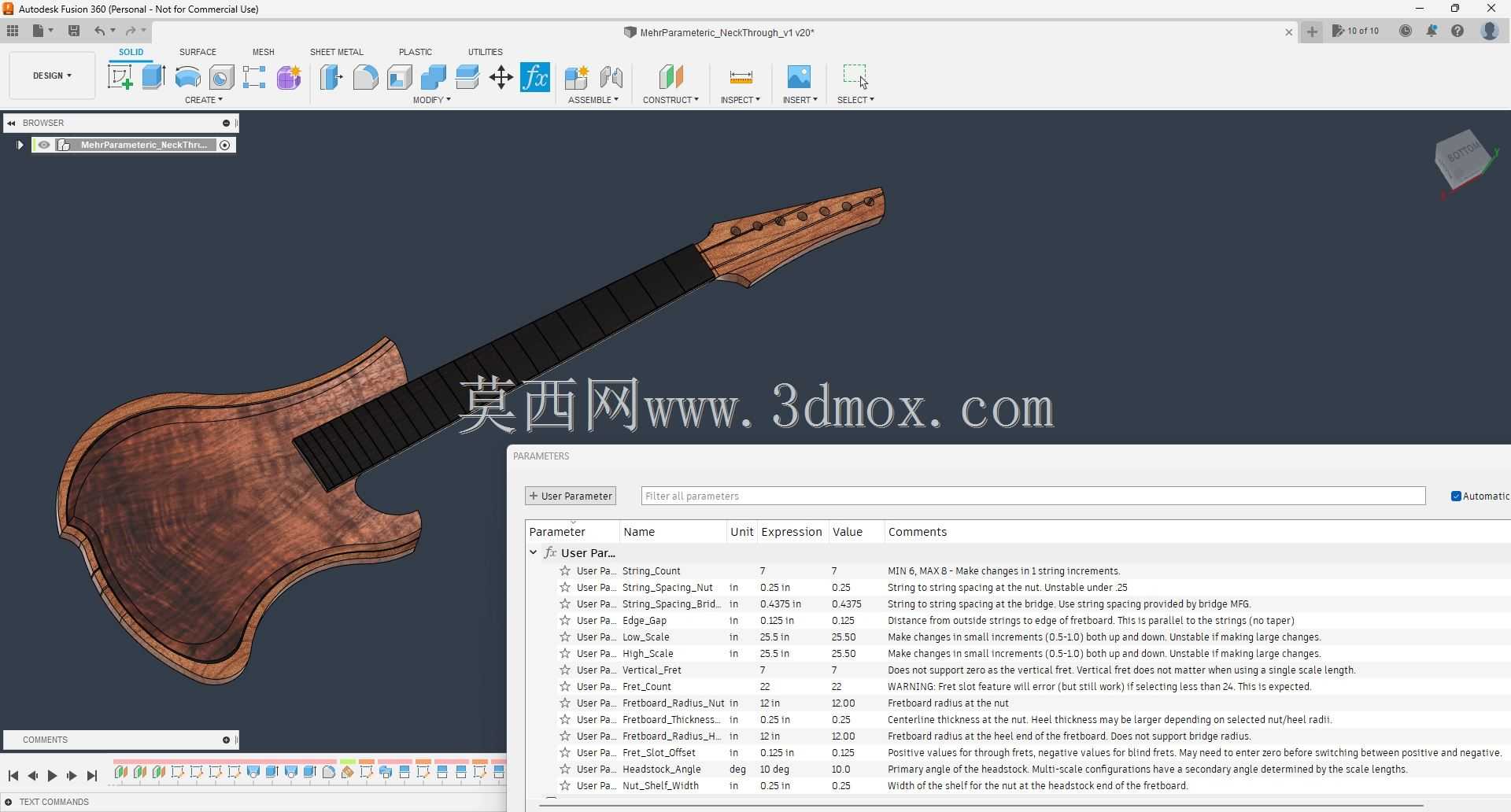Select the Offset Plane construct tool
The height and width of the screenshot is (812, 1511).
coord(671,77)
